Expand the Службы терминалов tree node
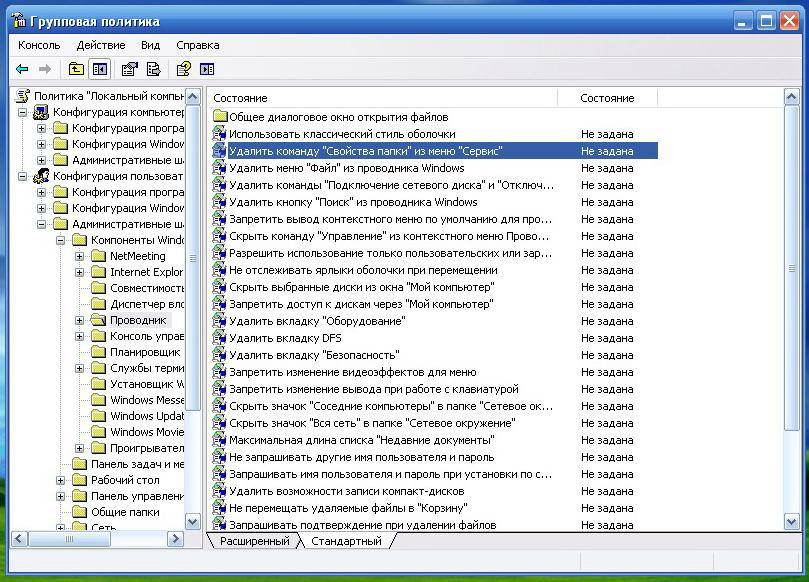Image resolution: width=809 pixels, height=582 pixels. (80, 368)
